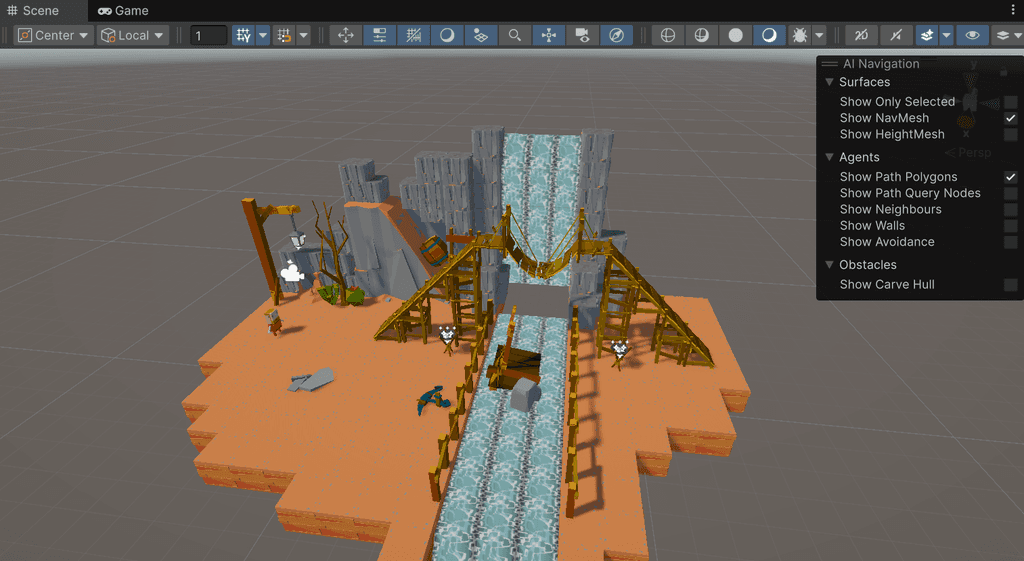
Task: Open the Center pivot mode dropdown
Action: point(53,35)
